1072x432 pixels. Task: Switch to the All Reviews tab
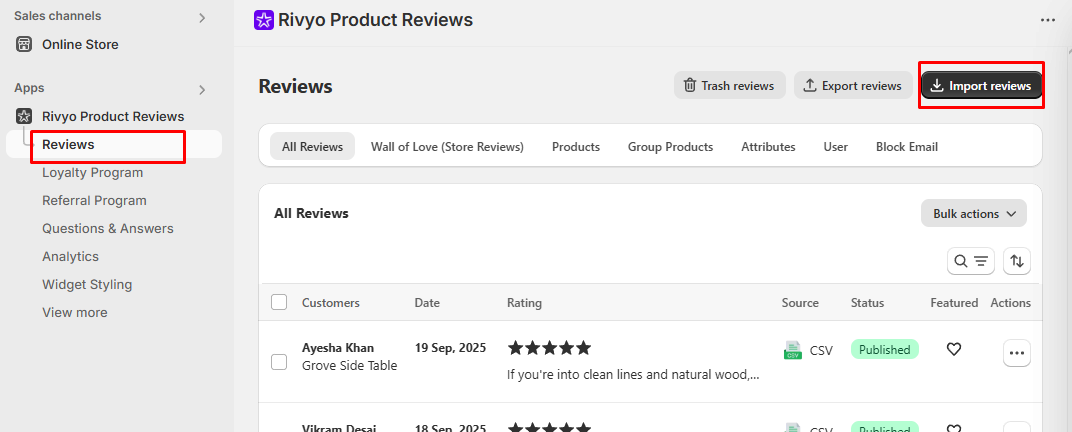pyautogui.click(x=312, y=146)
